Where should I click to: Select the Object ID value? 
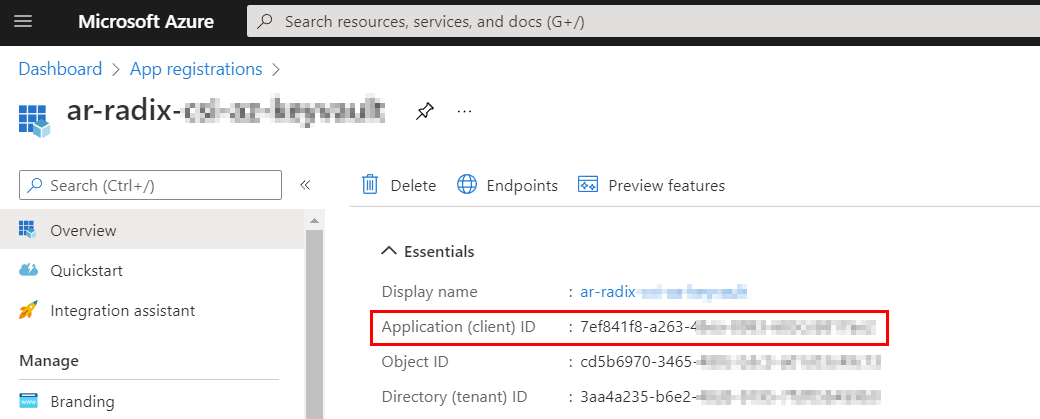coord(730,362)
